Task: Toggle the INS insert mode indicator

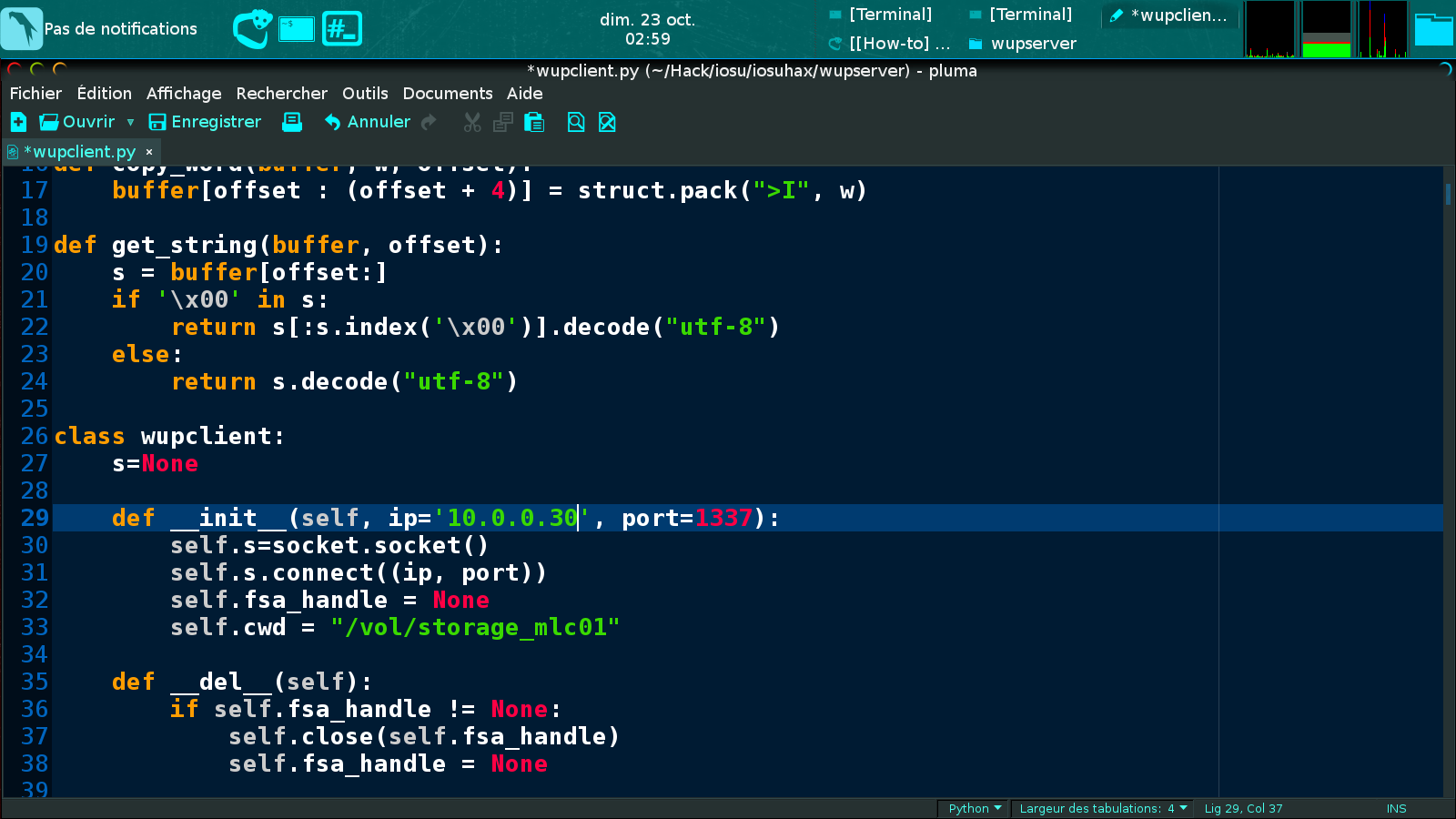Action: coord(1396,808)
